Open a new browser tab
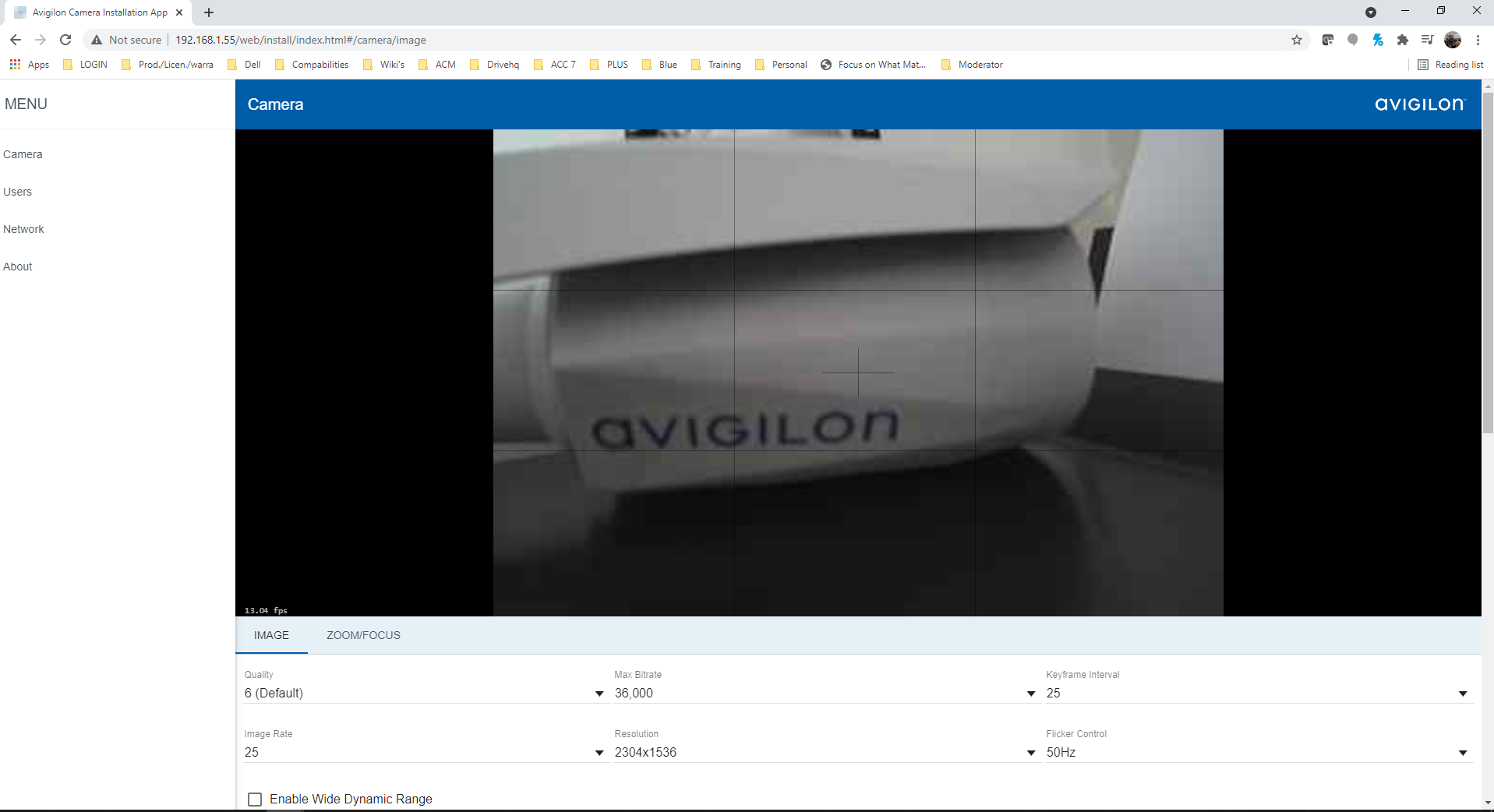1494x812 pixels. tap(208, 12)
